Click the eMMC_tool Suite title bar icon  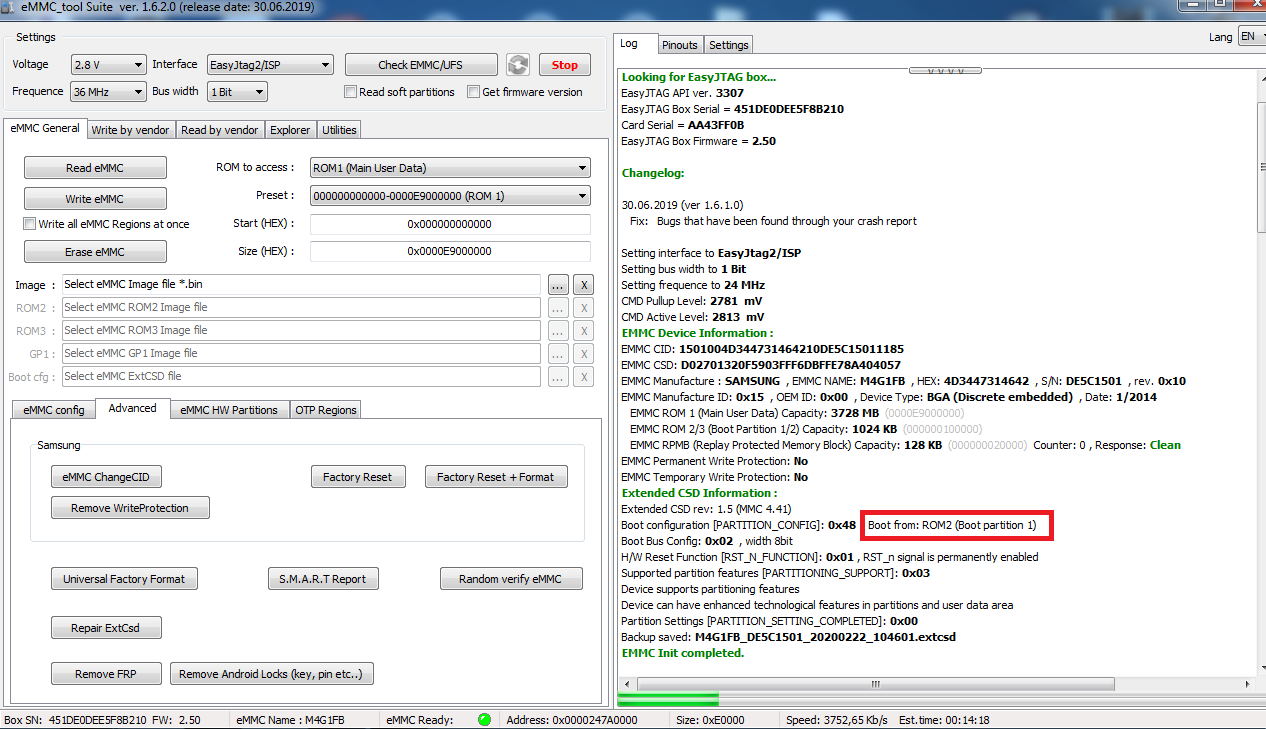coord(9,8)
